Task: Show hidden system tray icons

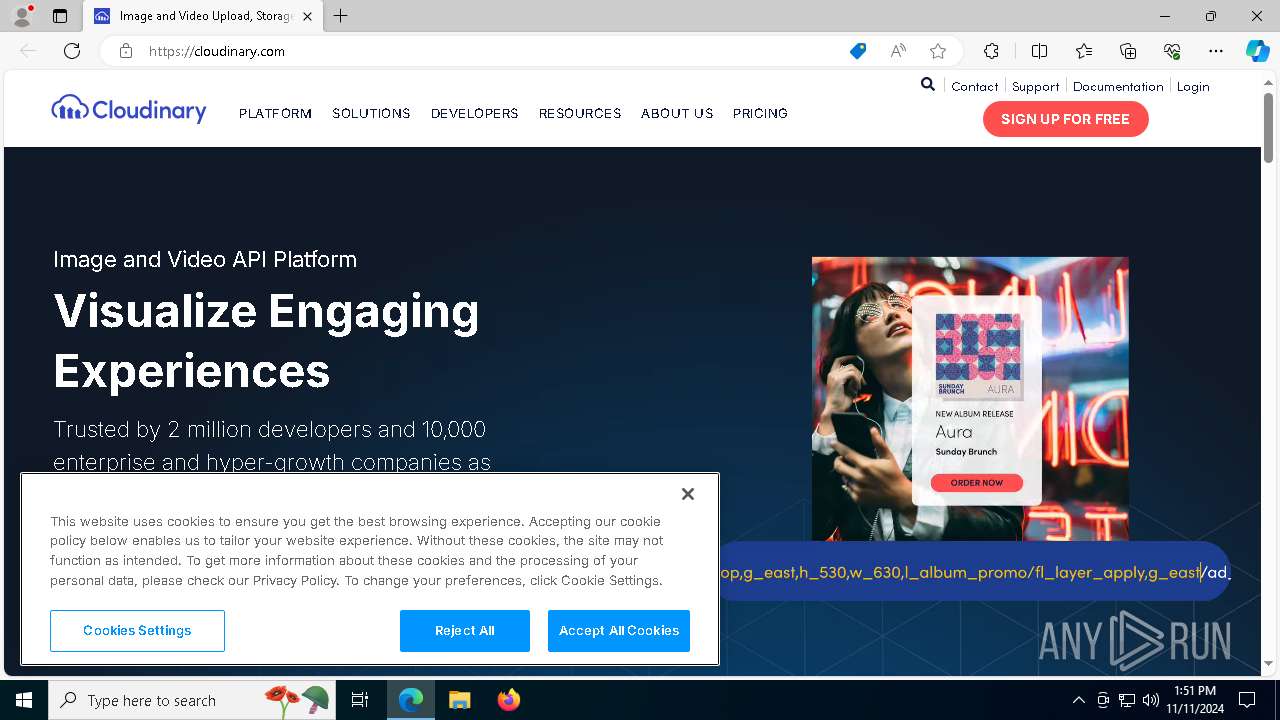Action: (x=1078, y=700)
